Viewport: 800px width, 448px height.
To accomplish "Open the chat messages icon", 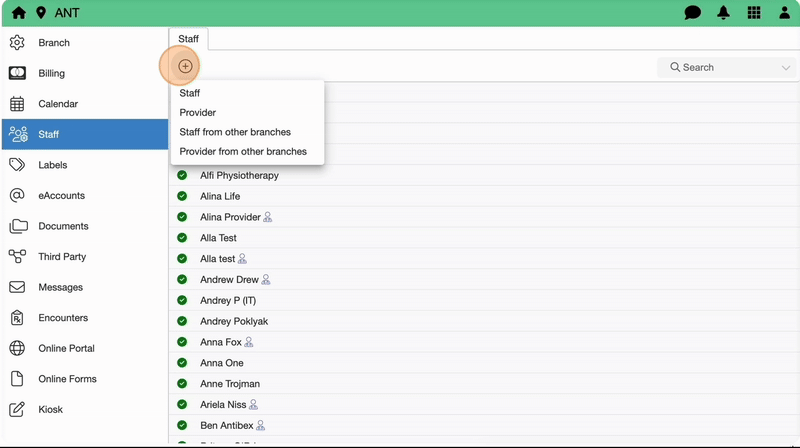I will (x=692, y=13).
